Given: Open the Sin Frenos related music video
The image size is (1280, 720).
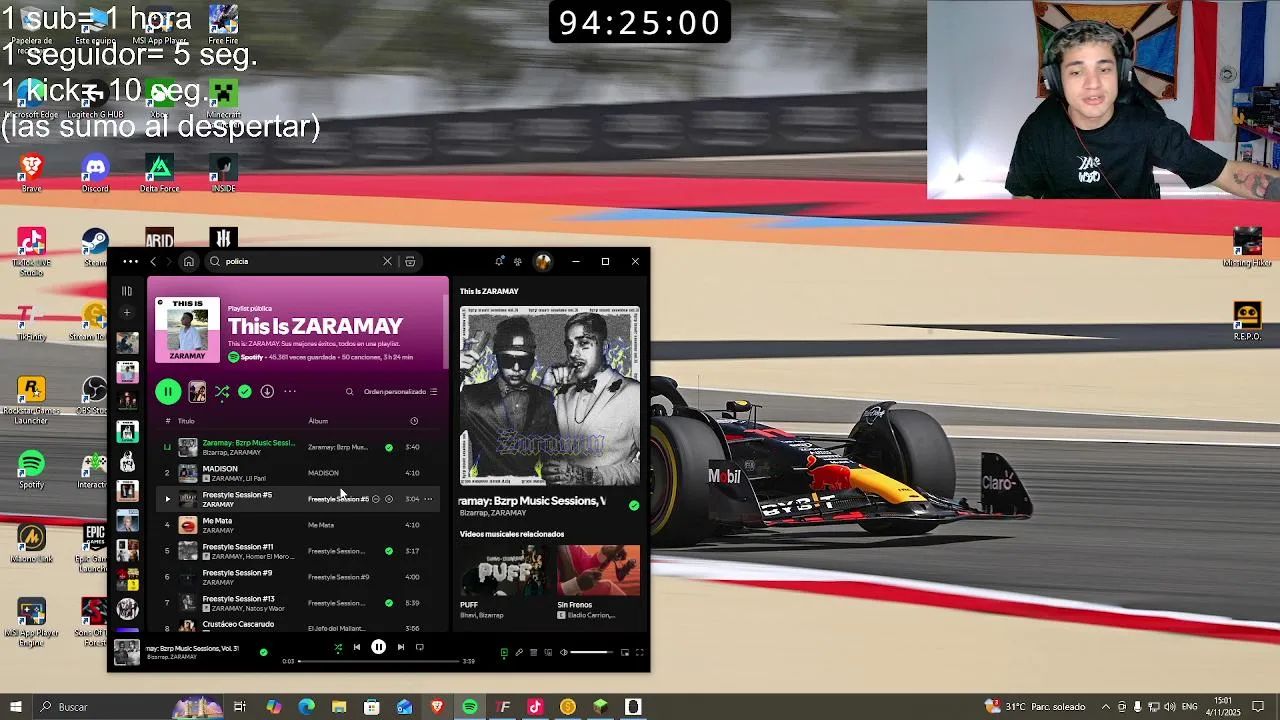Looking at the screenshot, I should click(x=598, y=570).
